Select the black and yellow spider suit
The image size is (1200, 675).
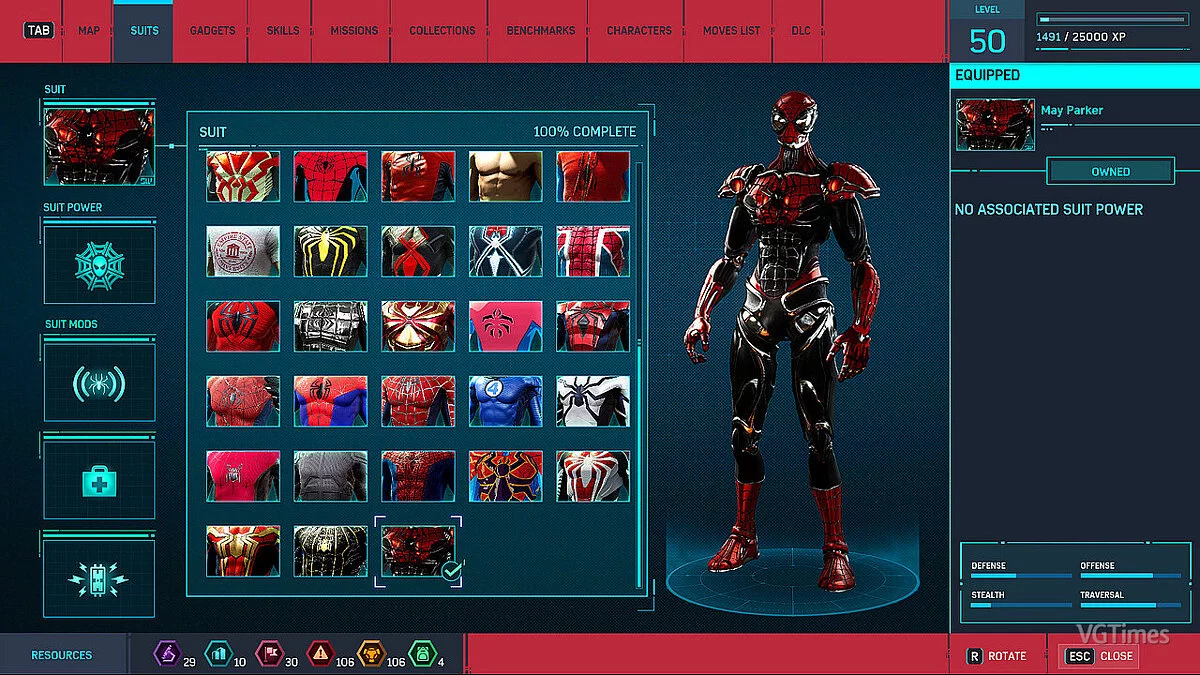[x=331, y=251]
